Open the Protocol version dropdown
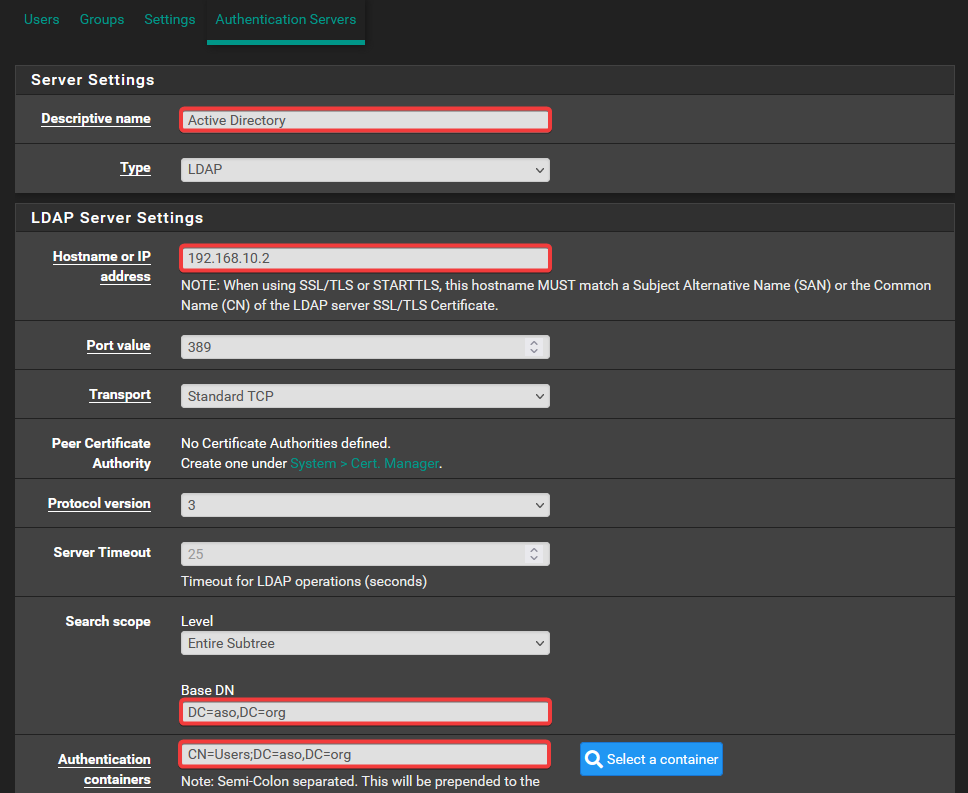The image size is (968, 793). [365, 505]
